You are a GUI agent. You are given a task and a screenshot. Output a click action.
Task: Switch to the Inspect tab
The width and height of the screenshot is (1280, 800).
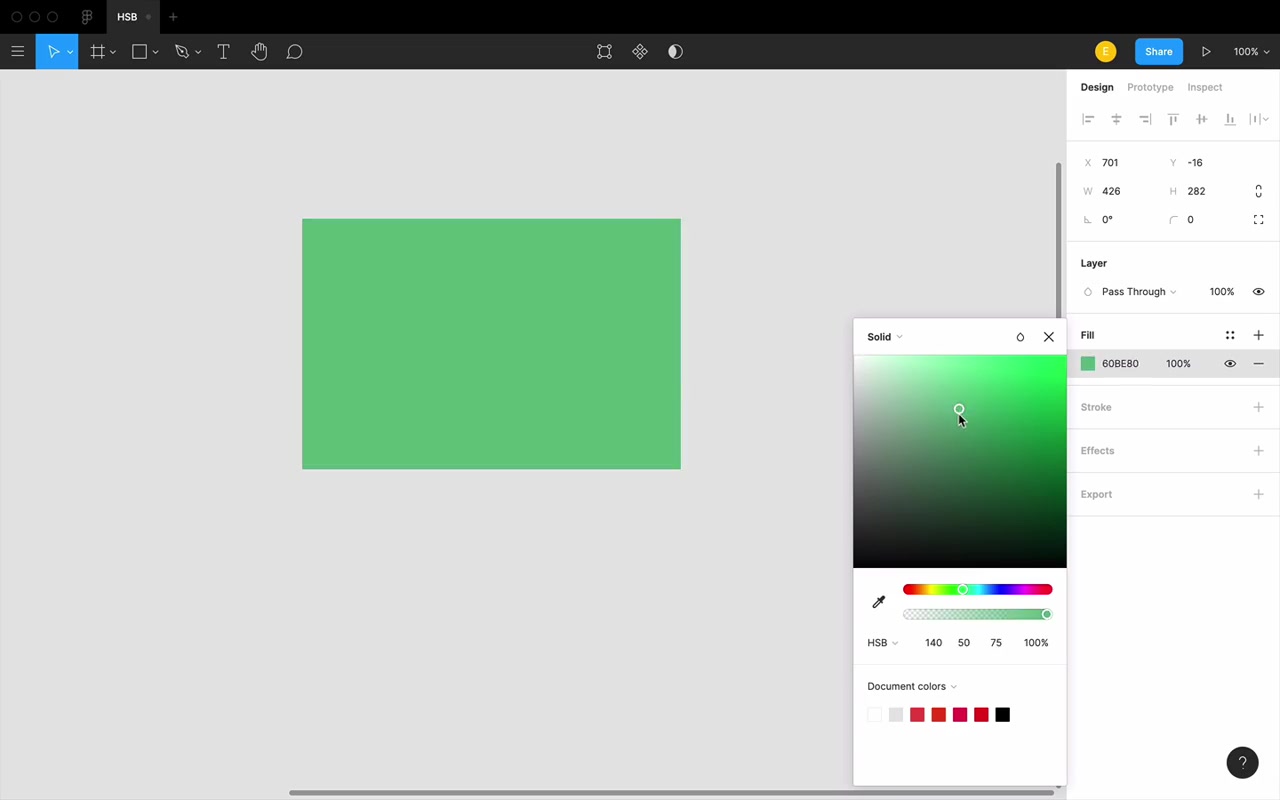tap(1205, 87)
